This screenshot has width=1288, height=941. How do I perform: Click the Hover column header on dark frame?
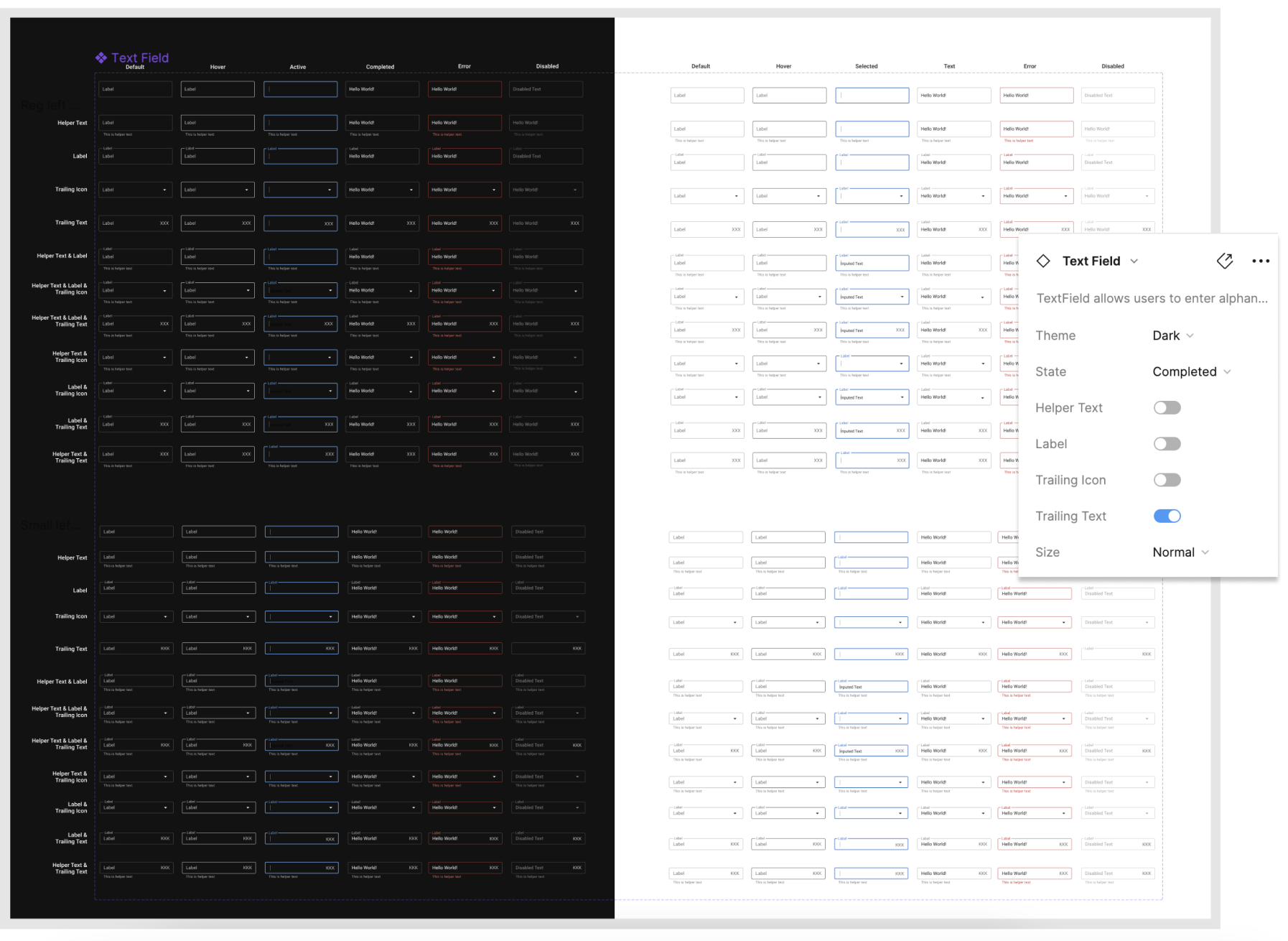point(218,67)
